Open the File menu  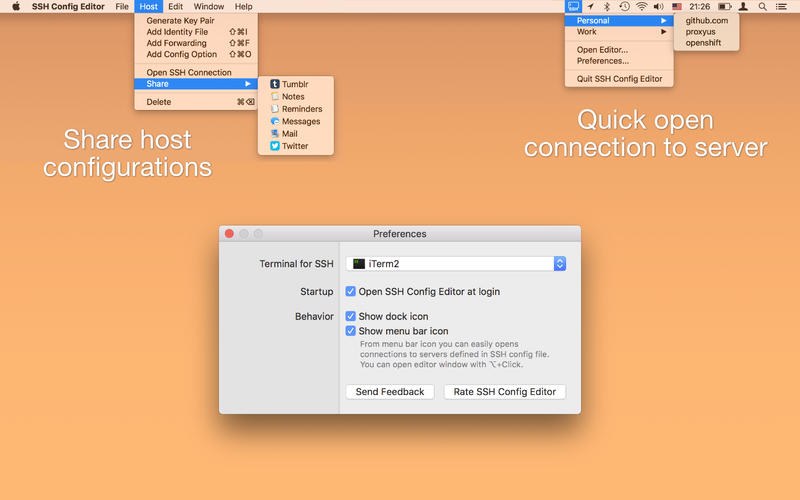(x=122, y=7)
